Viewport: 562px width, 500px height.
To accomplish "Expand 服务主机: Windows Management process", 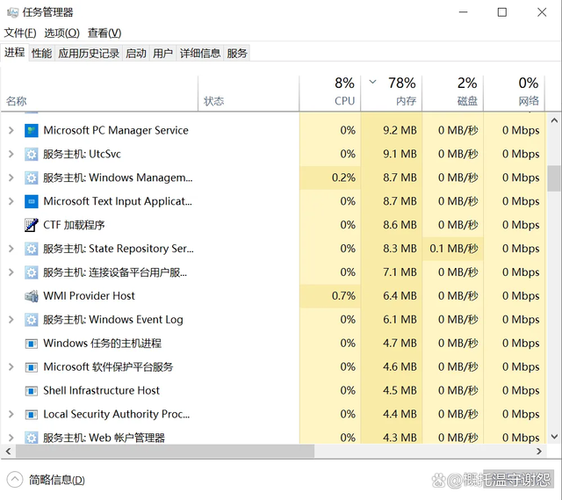I will [11, 178].
